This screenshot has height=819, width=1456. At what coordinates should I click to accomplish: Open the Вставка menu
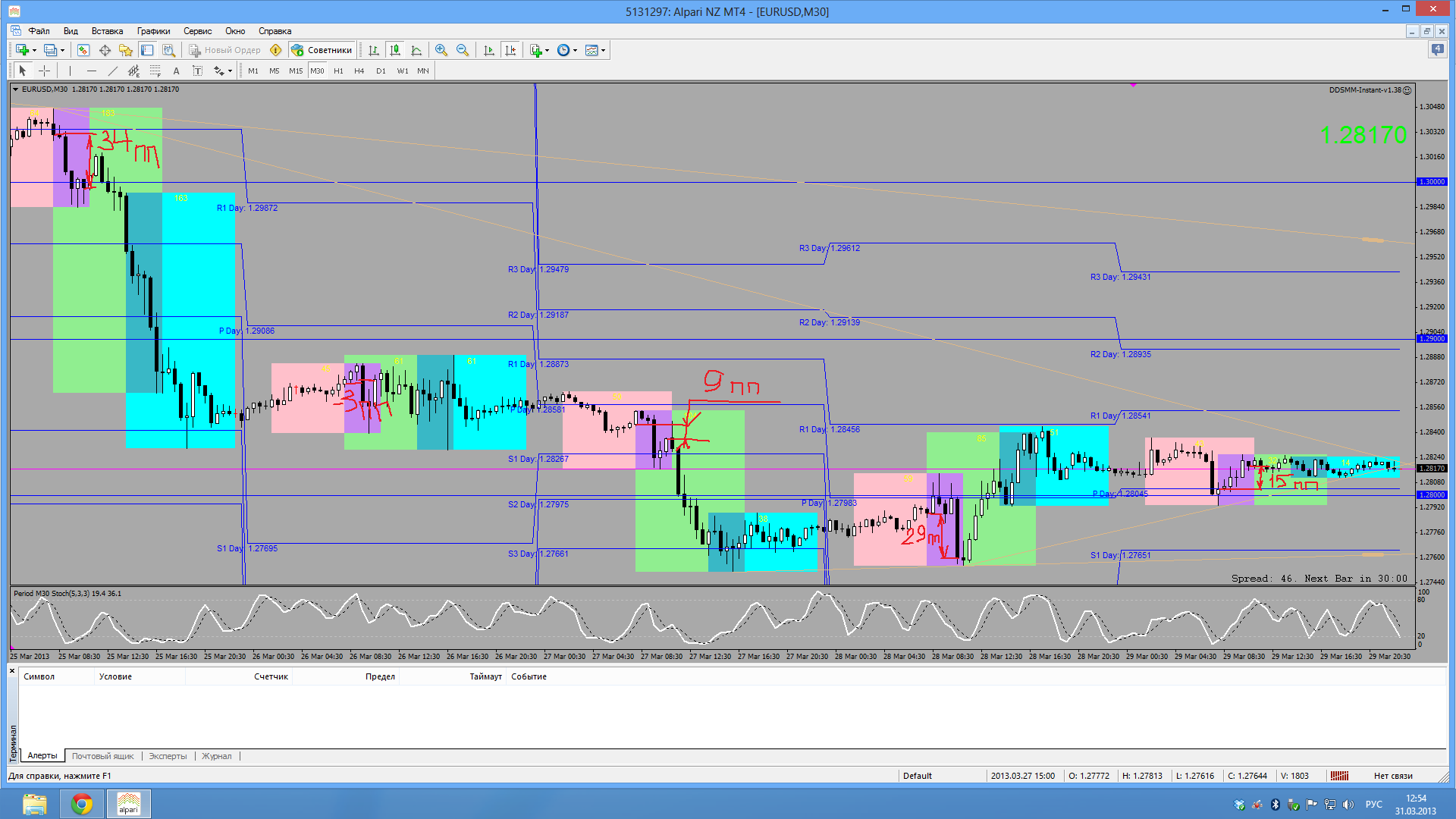tap(107, 31)
